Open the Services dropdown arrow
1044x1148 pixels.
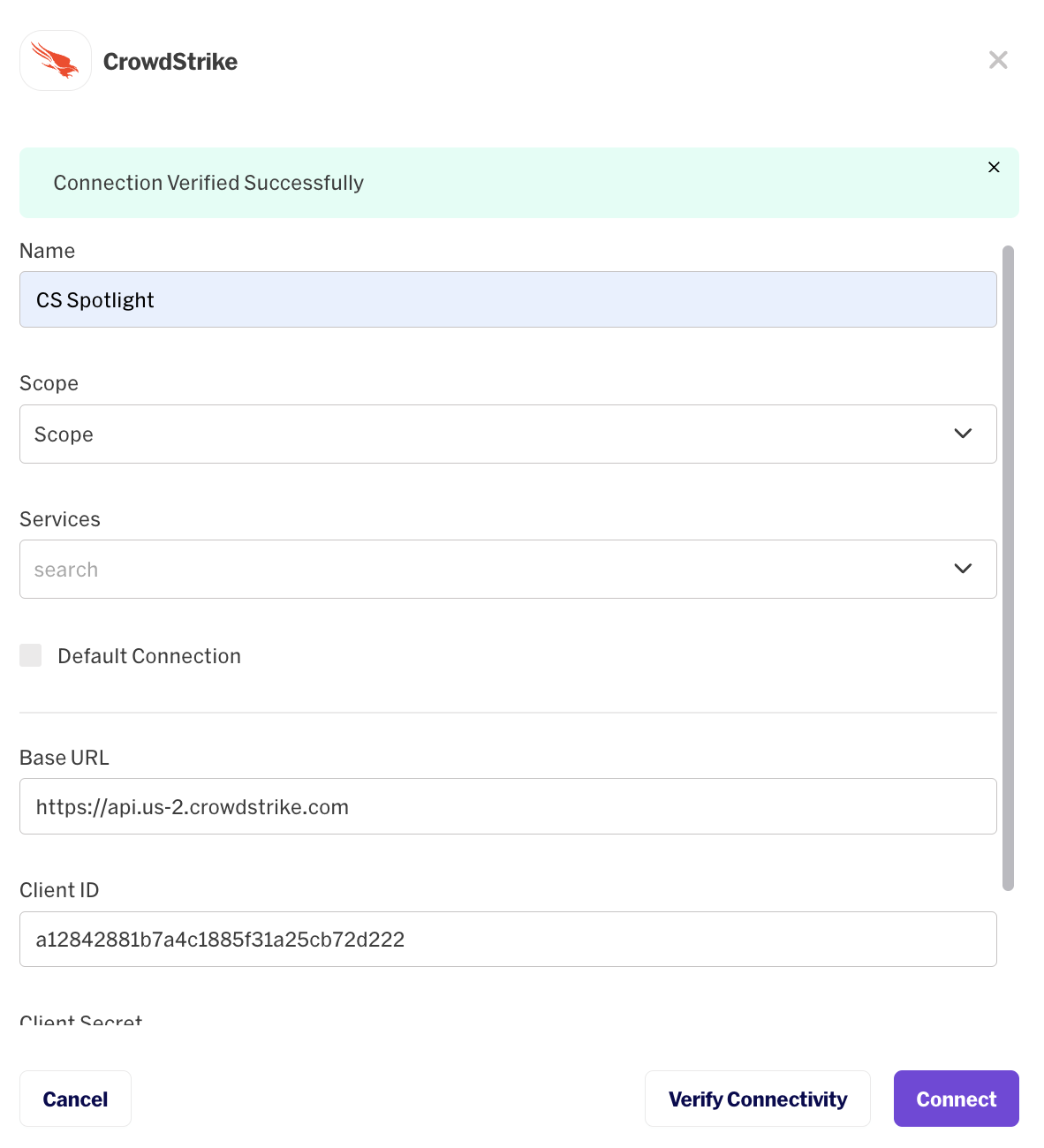(963, 569)
